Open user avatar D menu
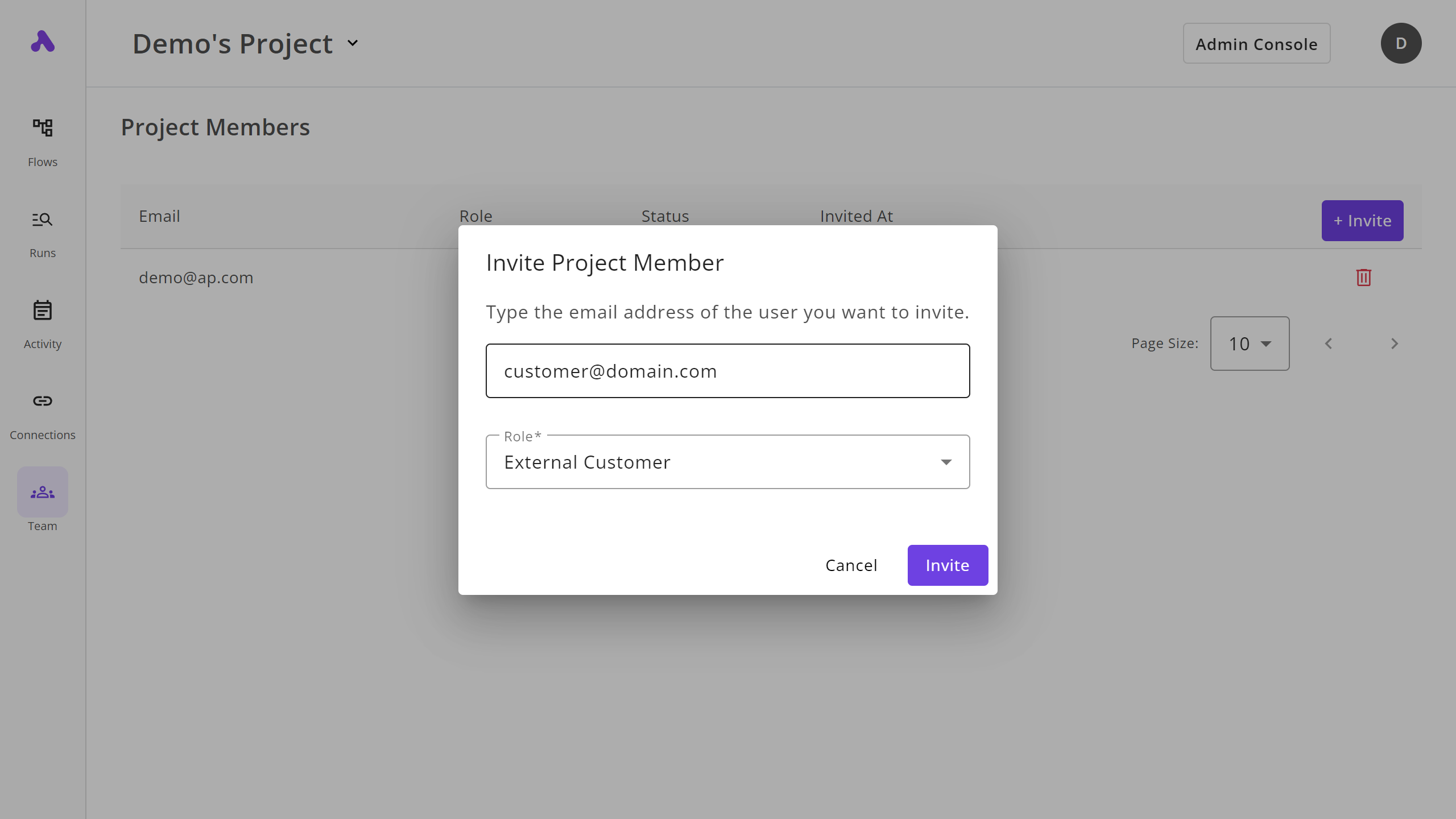This screenshot has width=1456, height=819. (x=1401, y=43)
